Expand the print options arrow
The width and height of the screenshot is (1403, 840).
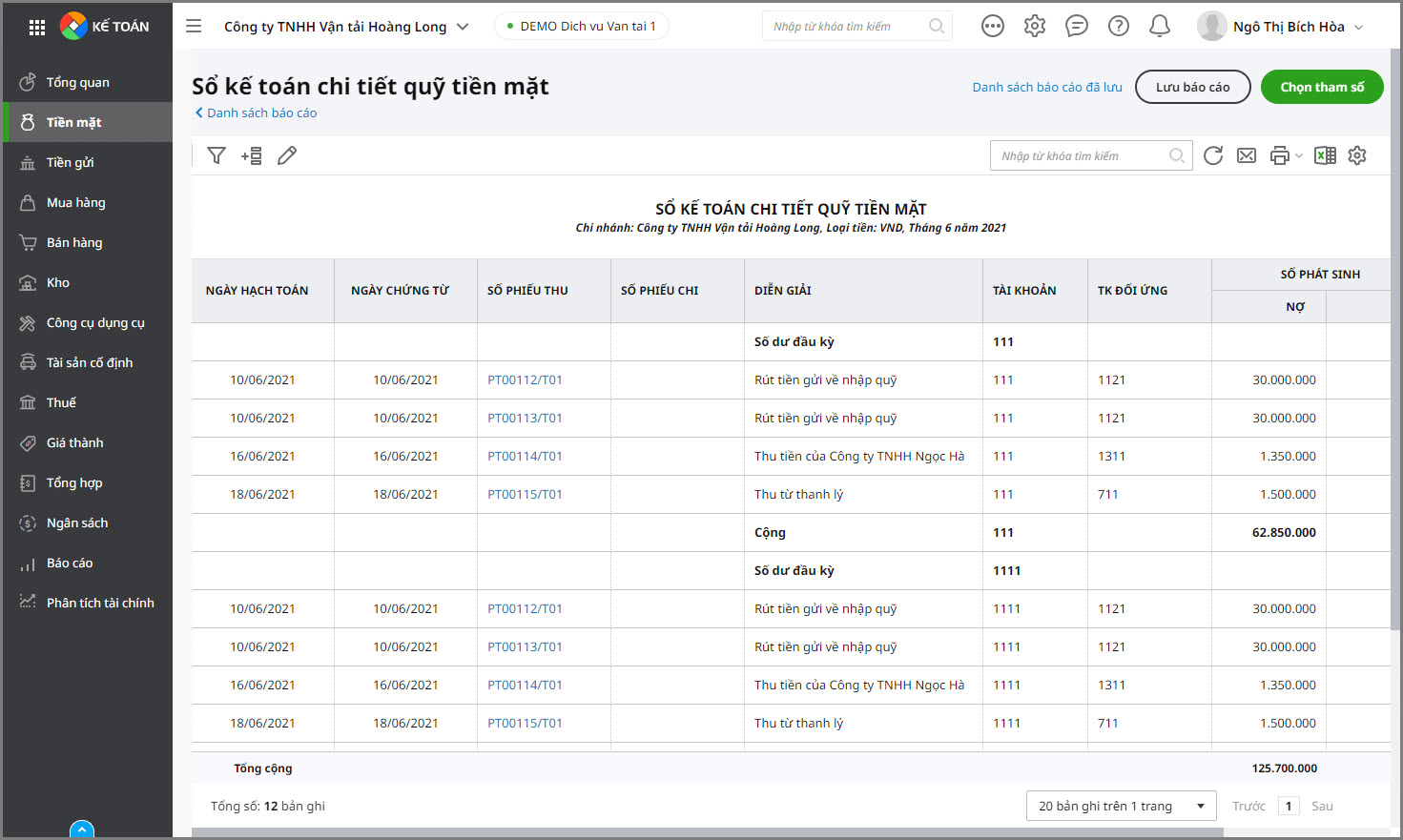tap(1299, 156)
